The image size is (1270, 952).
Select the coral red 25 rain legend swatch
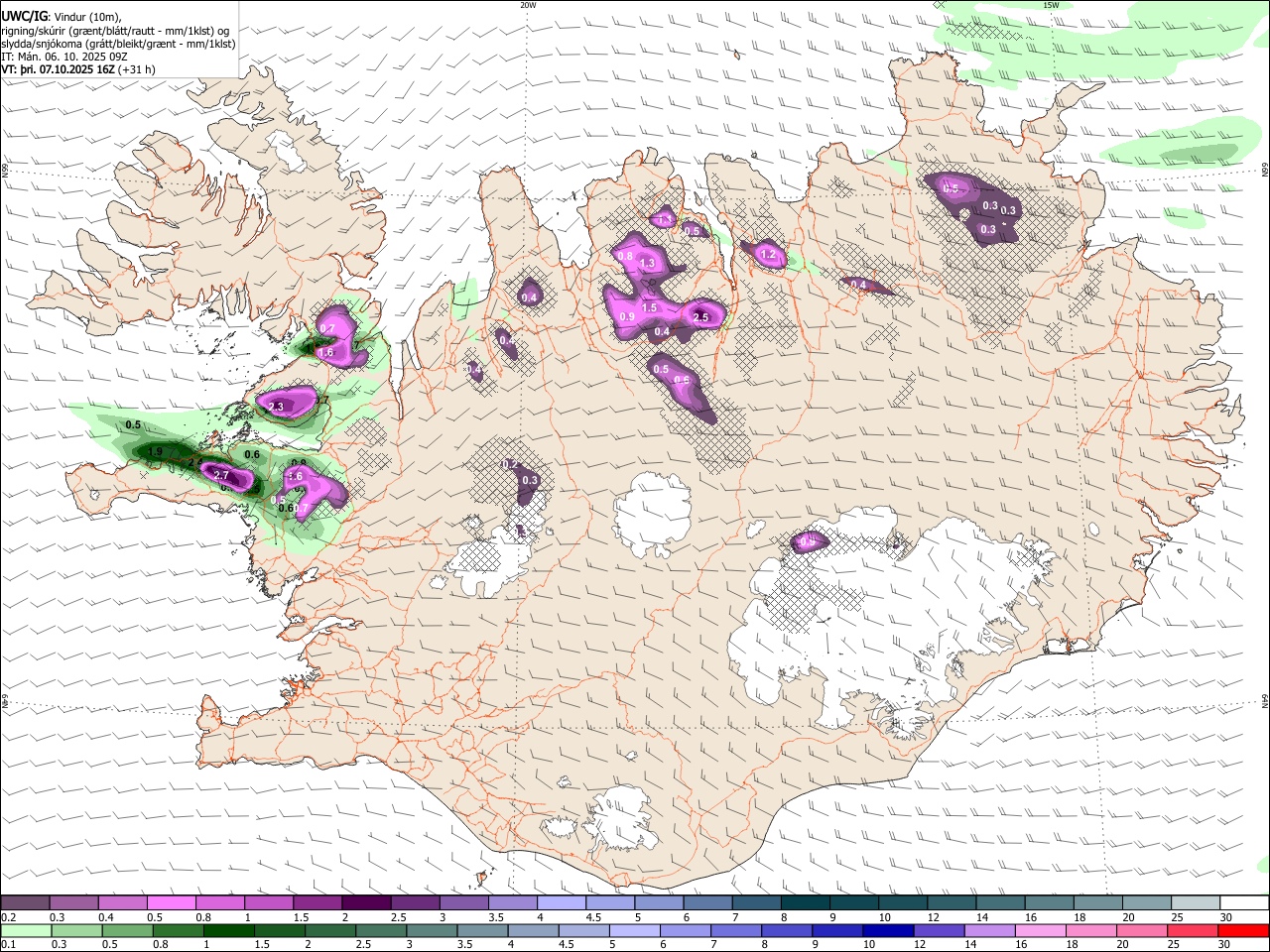[x=1194, y=930]
